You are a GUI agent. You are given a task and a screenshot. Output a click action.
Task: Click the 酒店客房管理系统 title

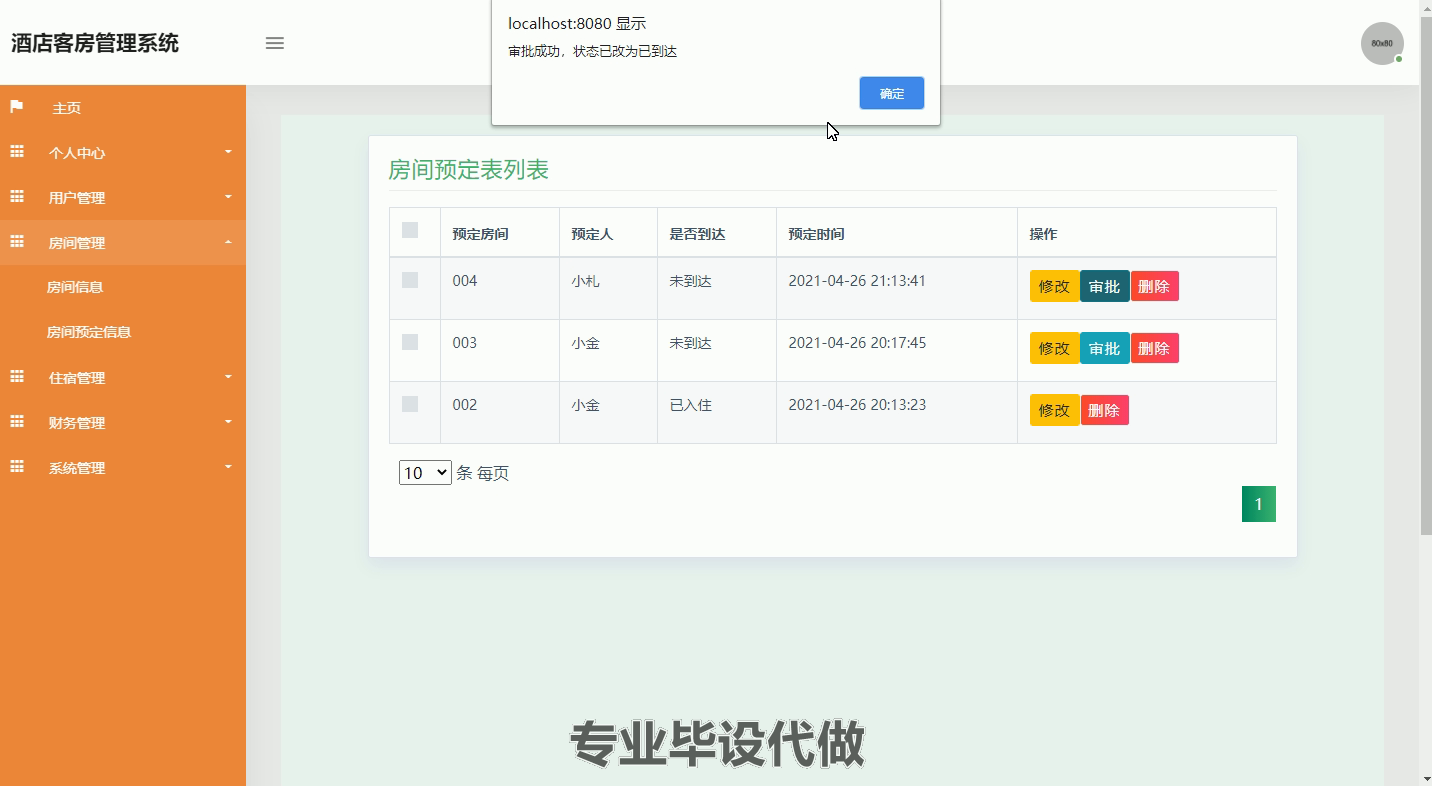[95, 43]
